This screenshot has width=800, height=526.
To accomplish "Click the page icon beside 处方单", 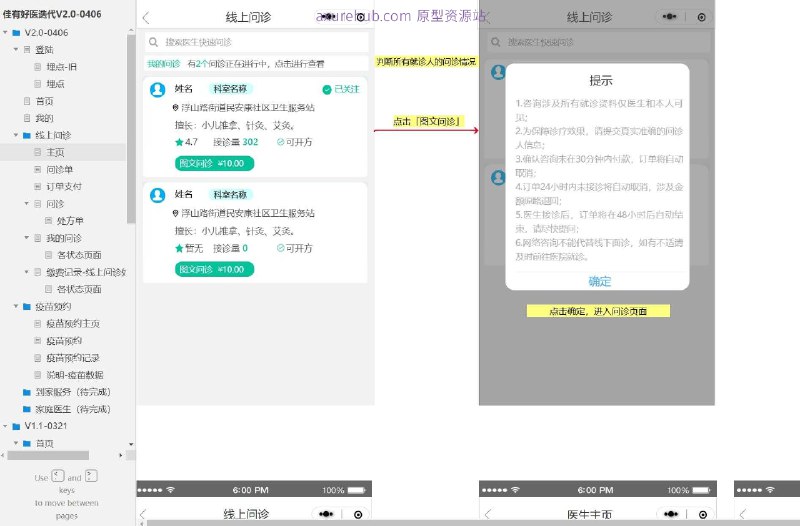I will point(48,220).
